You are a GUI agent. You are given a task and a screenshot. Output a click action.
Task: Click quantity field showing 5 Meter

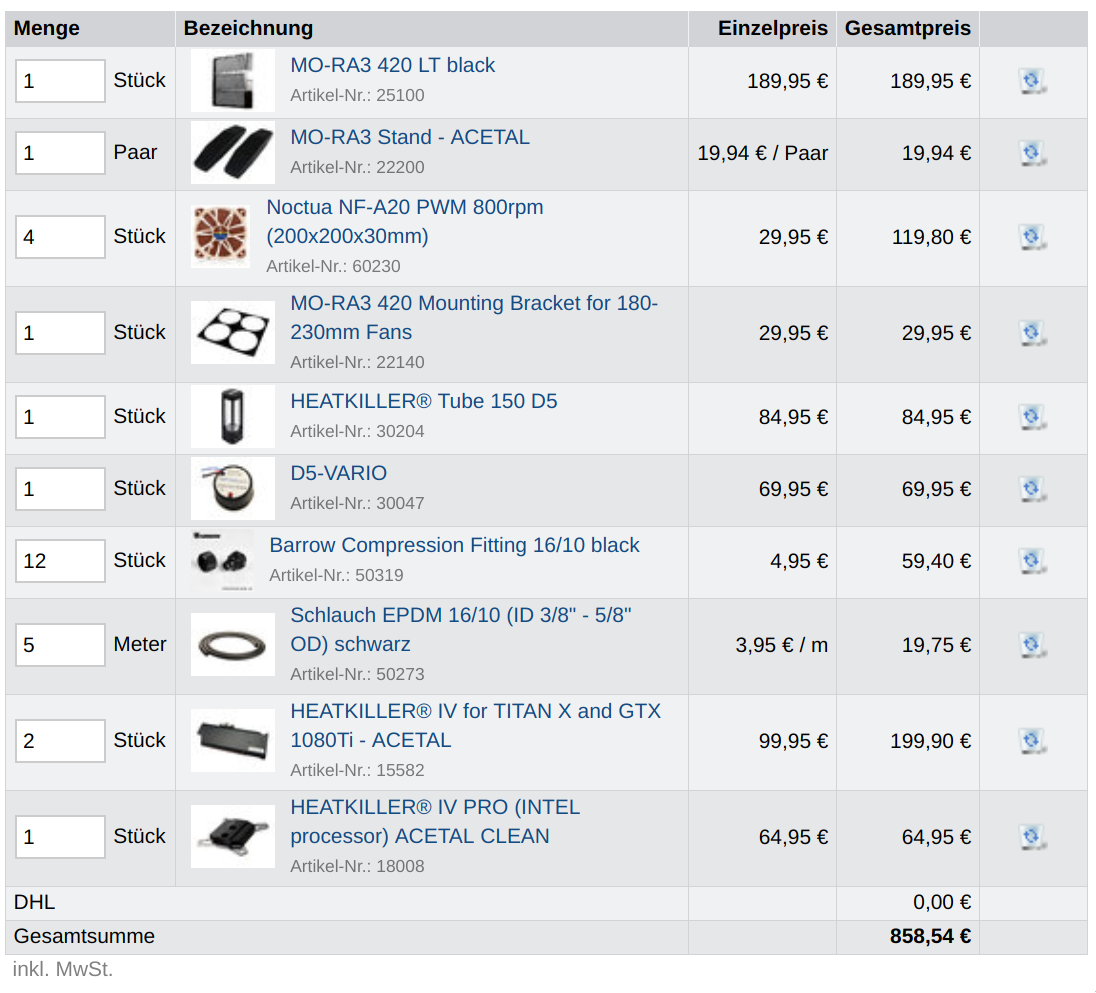tap(60, 645)
